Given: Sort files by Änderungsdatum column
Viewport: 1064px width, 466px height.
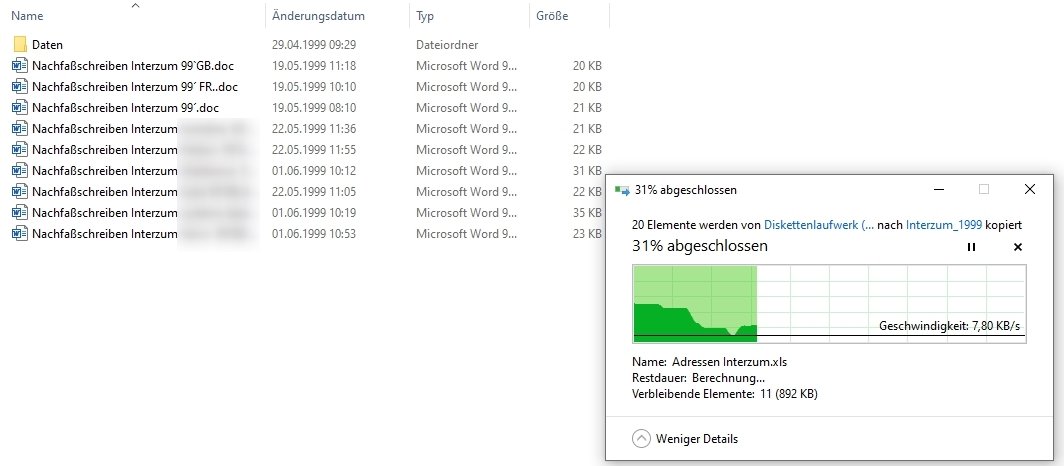Looking at the screenshot, I should pos(318,16).
